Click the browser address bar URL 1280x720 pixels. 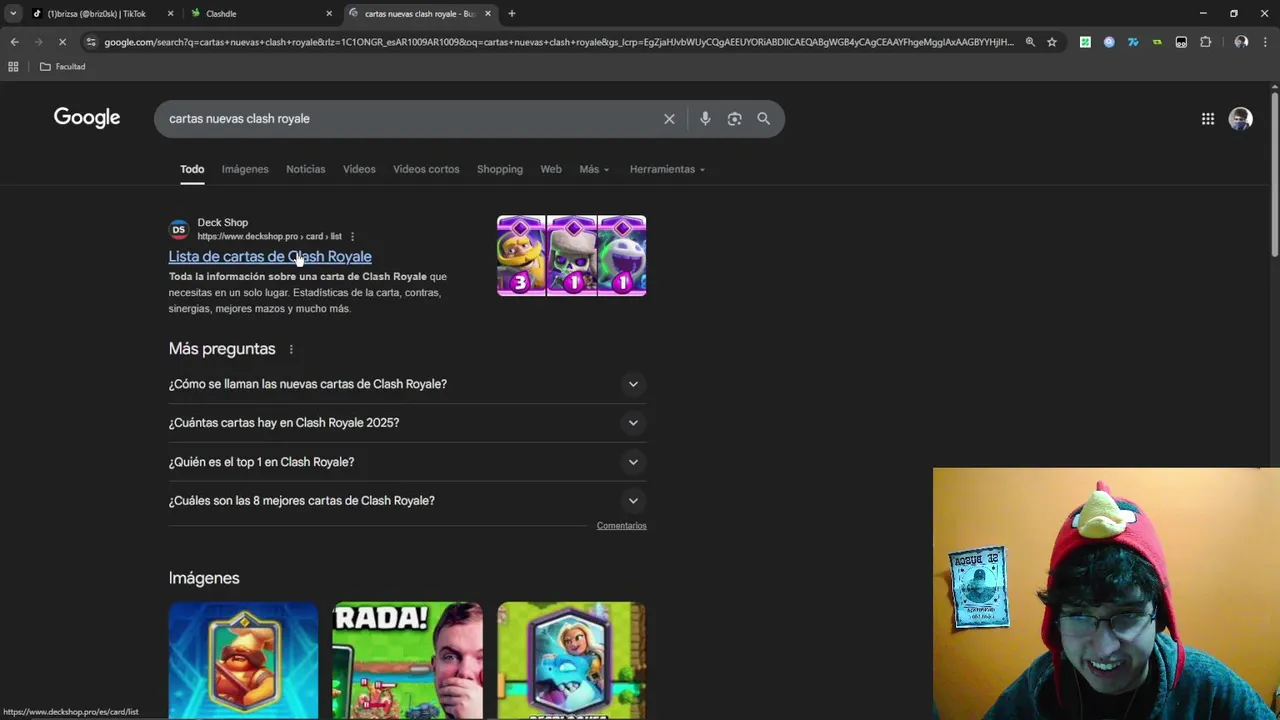(x=558, y=42)
